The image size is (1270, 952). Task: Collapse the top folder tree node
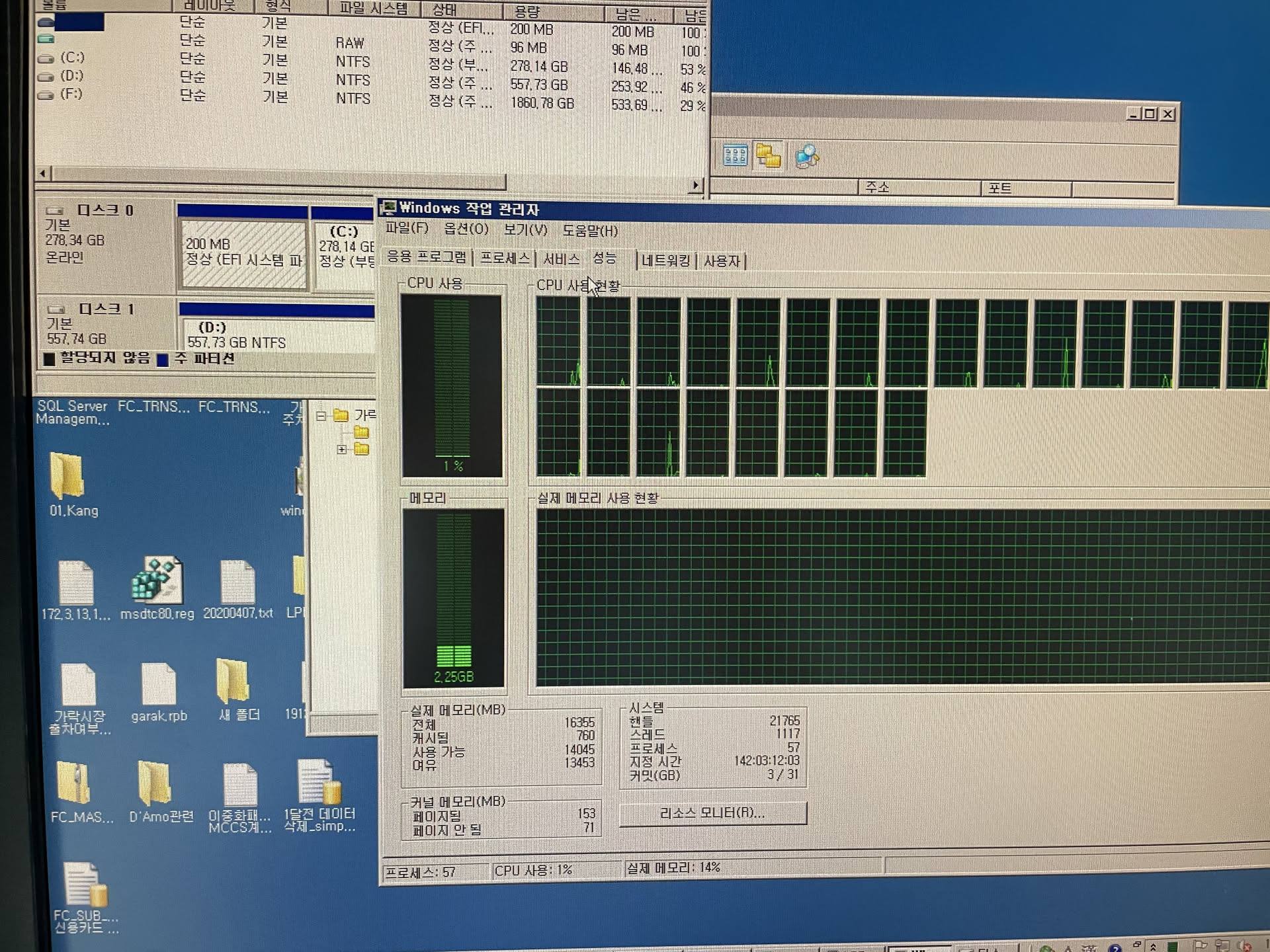coord(321,416)
